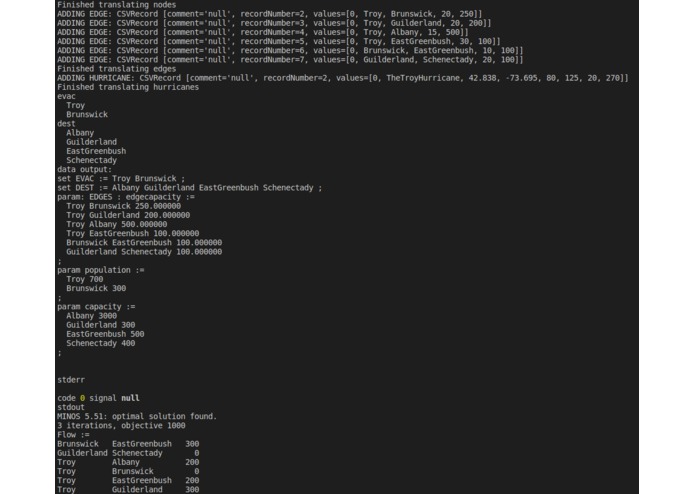
Task: Select the ADDING EDGE recordNumber=4 Albany line
Action: click(263, 32)
